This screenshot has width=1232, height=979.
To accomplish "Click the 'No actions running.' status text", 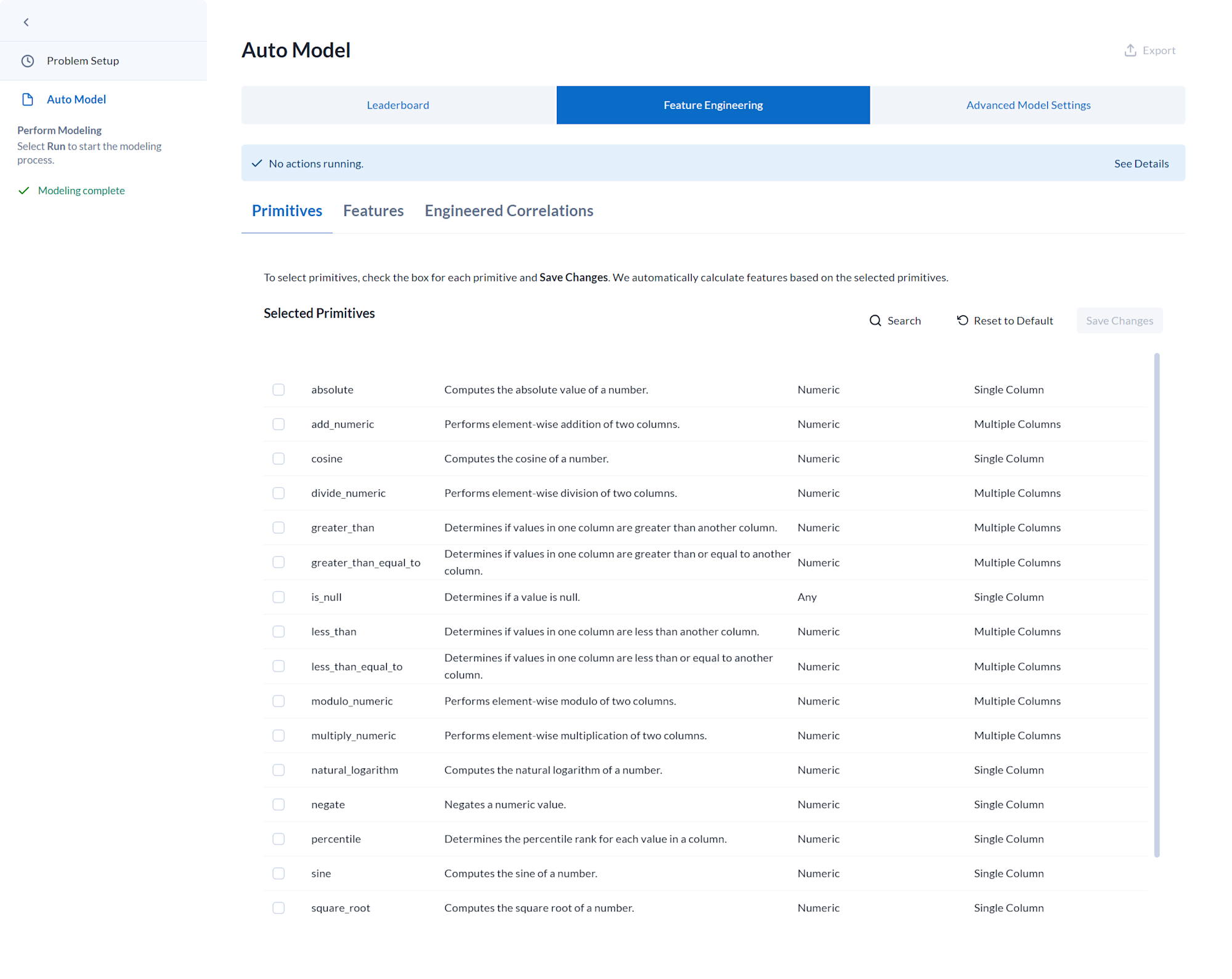I will pyautogui.click(x=316, y=164).
